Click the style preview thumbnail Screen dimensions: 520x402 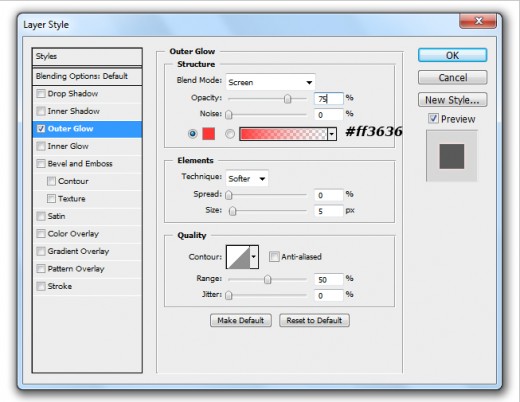[x=452, y=156]
